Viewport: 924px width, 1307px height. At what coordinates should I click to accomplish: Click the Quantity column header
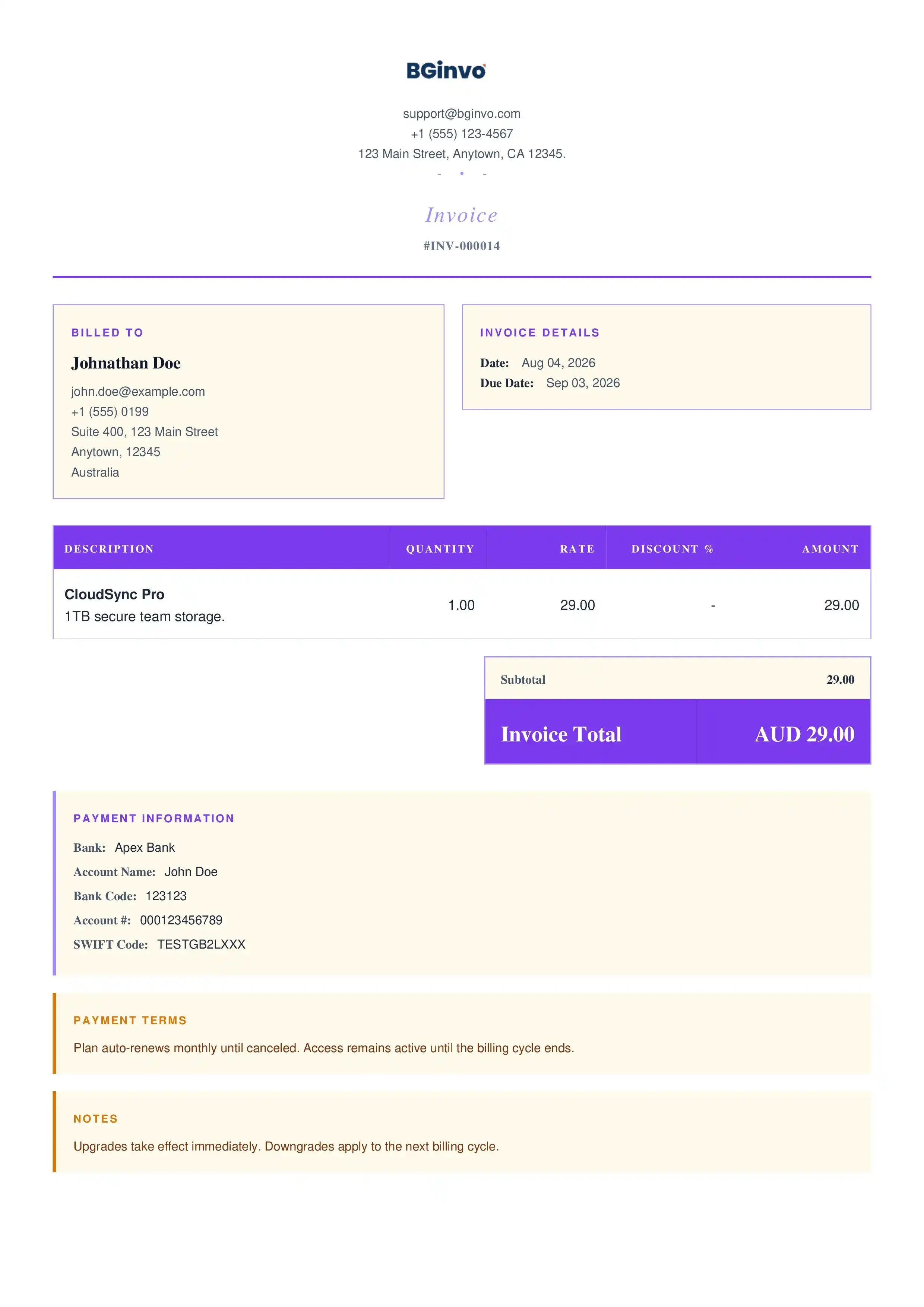tap(440, 549)
